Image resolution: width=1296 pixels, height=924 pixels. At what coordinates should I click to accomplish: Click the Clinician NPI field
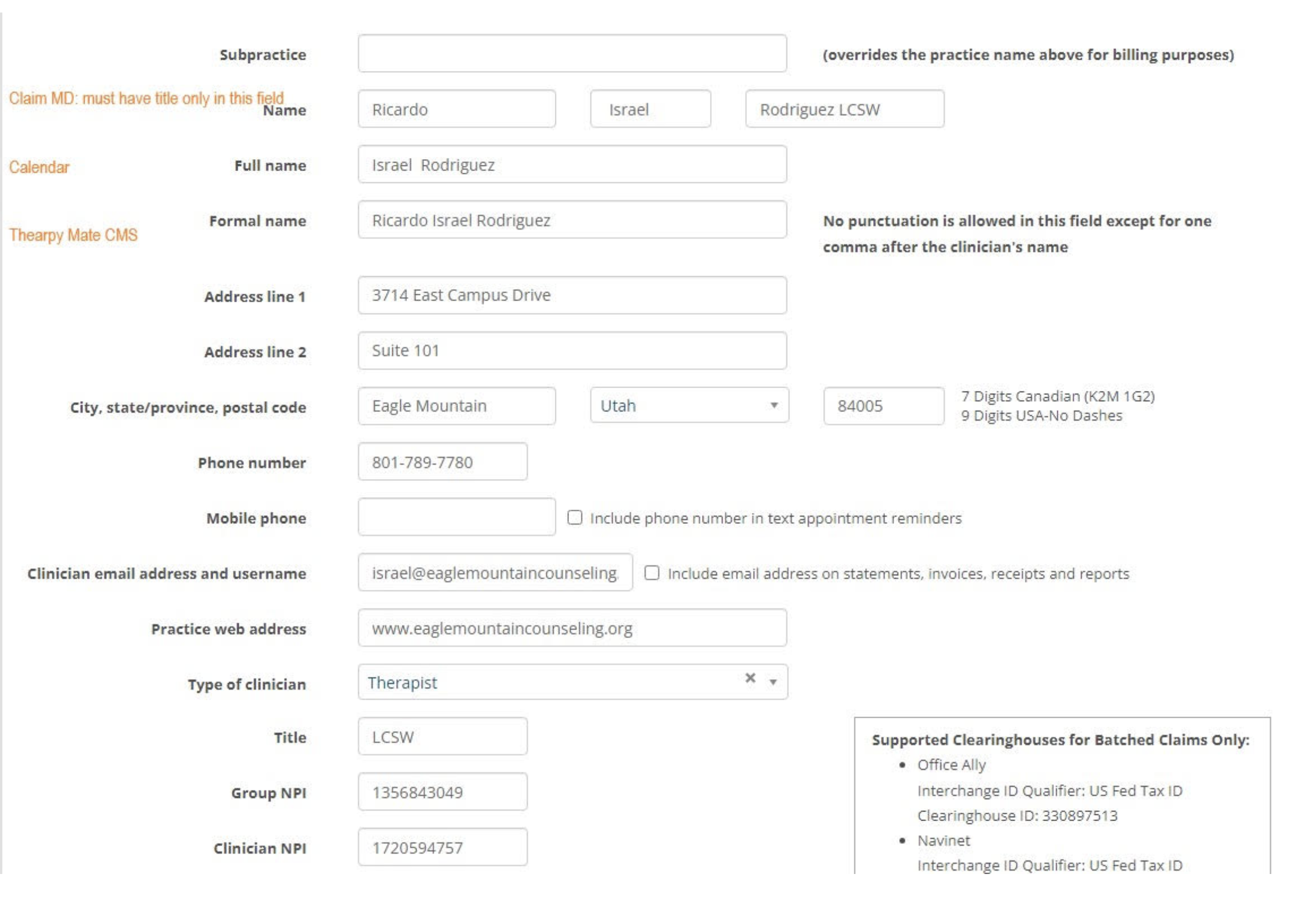click(442, 847)
